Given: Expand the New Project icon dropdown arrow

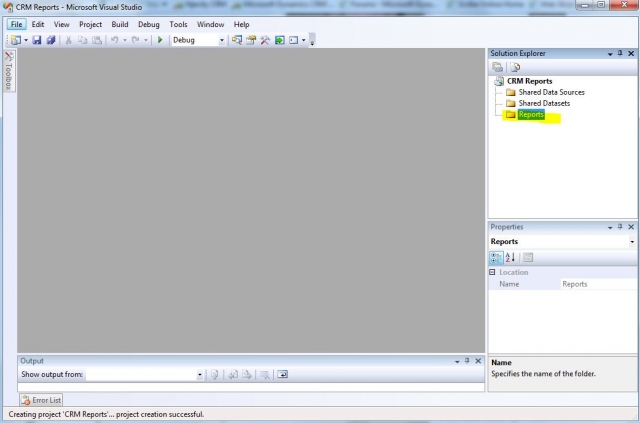Looking at the screenshot, I should tap(26, 40).
